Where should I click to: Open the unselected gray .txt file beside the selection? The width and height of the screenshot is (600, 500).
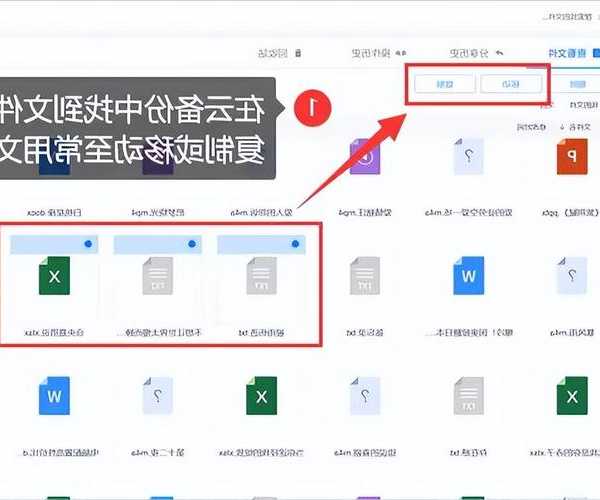[365, 275]
